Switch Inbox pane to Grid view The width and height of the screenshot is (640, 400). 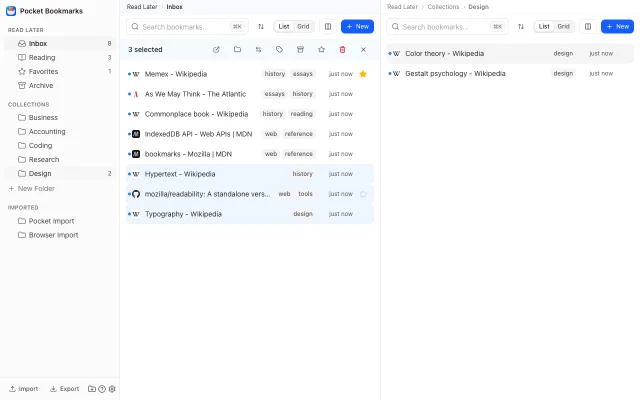tap(303, 27)
